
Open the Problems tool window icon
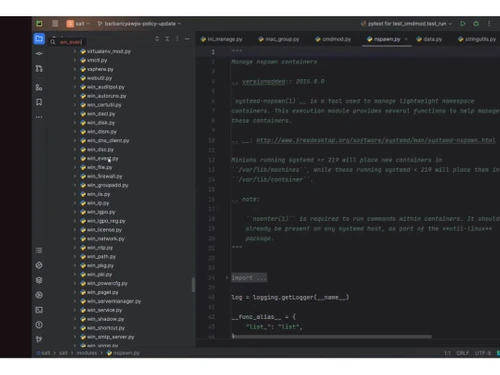click(x=39, y=325)
